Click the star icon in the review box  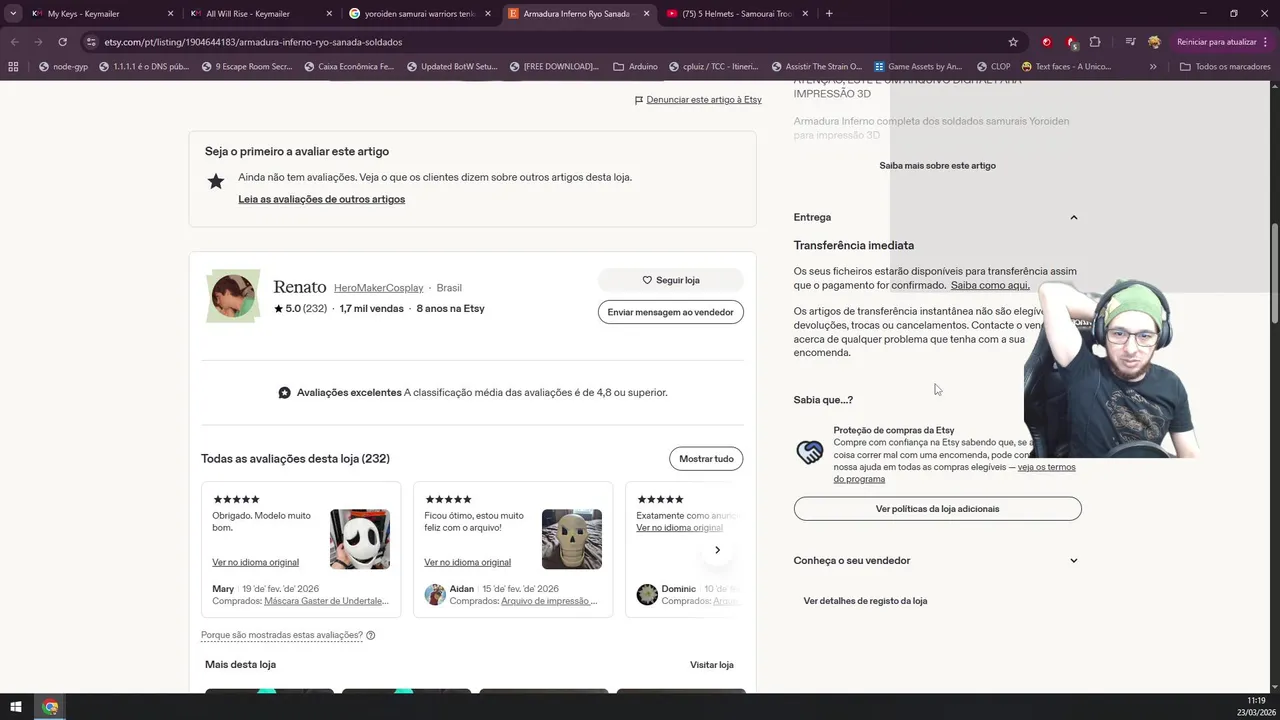pos(215,181)
